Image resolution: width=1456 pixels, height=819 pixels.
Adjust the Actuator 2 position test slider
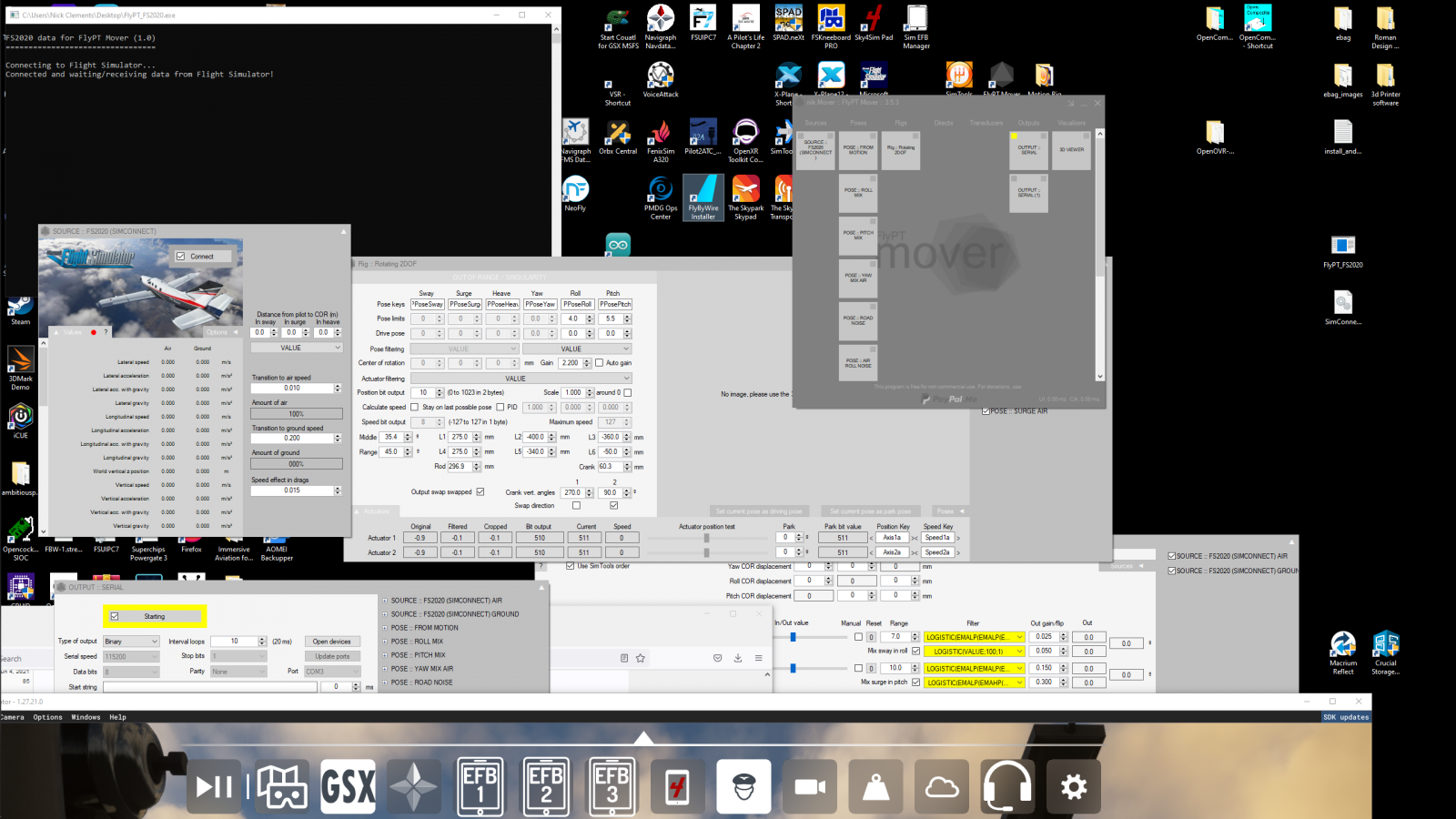click(x=706, y=552)
